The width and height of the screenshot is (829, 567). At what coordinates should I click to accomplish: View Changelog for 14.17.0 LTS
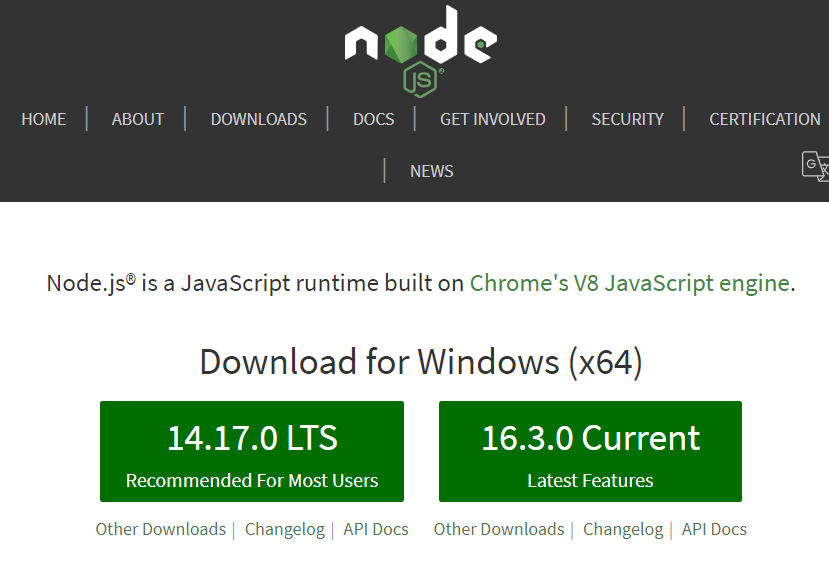point(285,529)
